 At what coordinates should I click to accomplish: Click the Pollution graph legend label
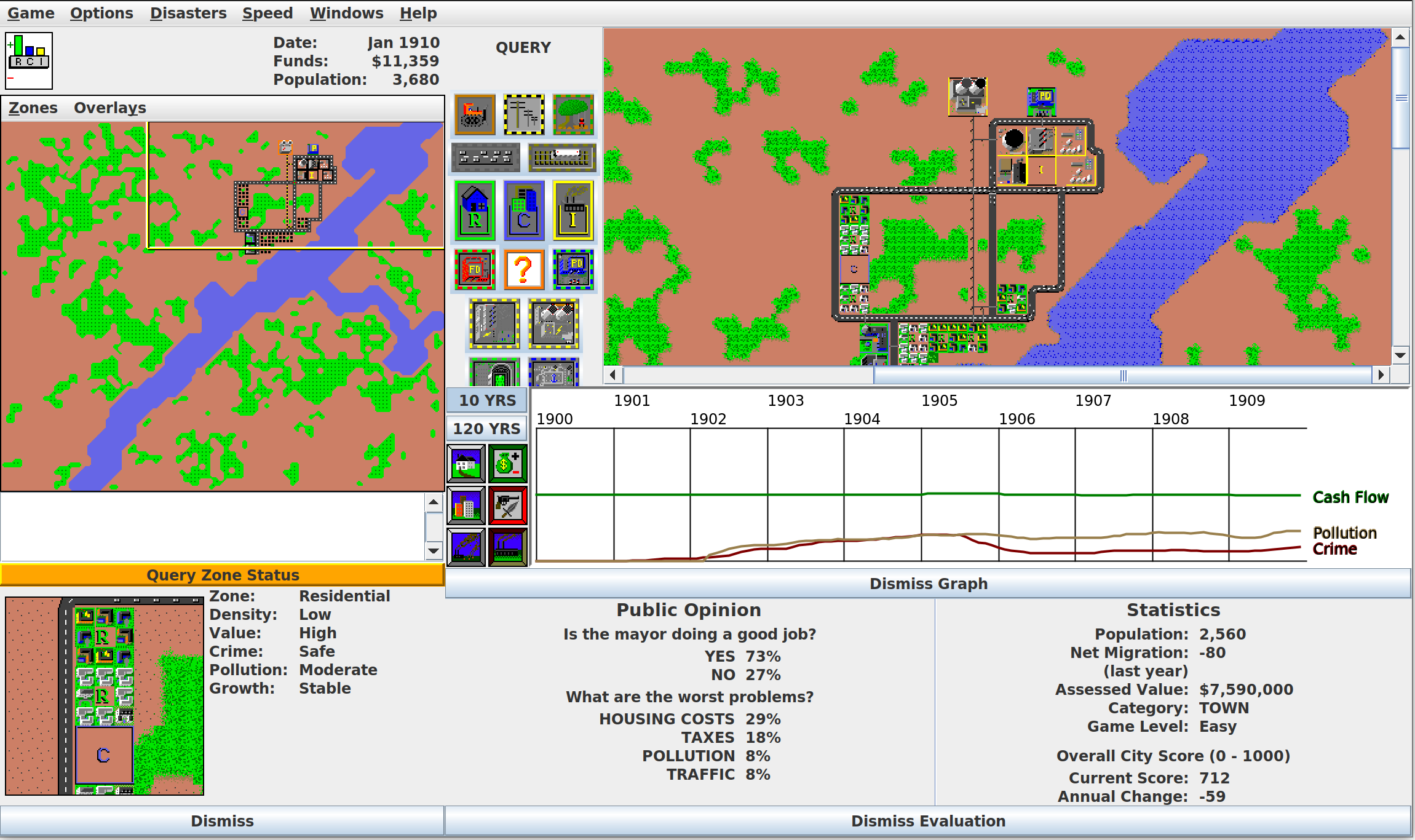click(1344, 533)
